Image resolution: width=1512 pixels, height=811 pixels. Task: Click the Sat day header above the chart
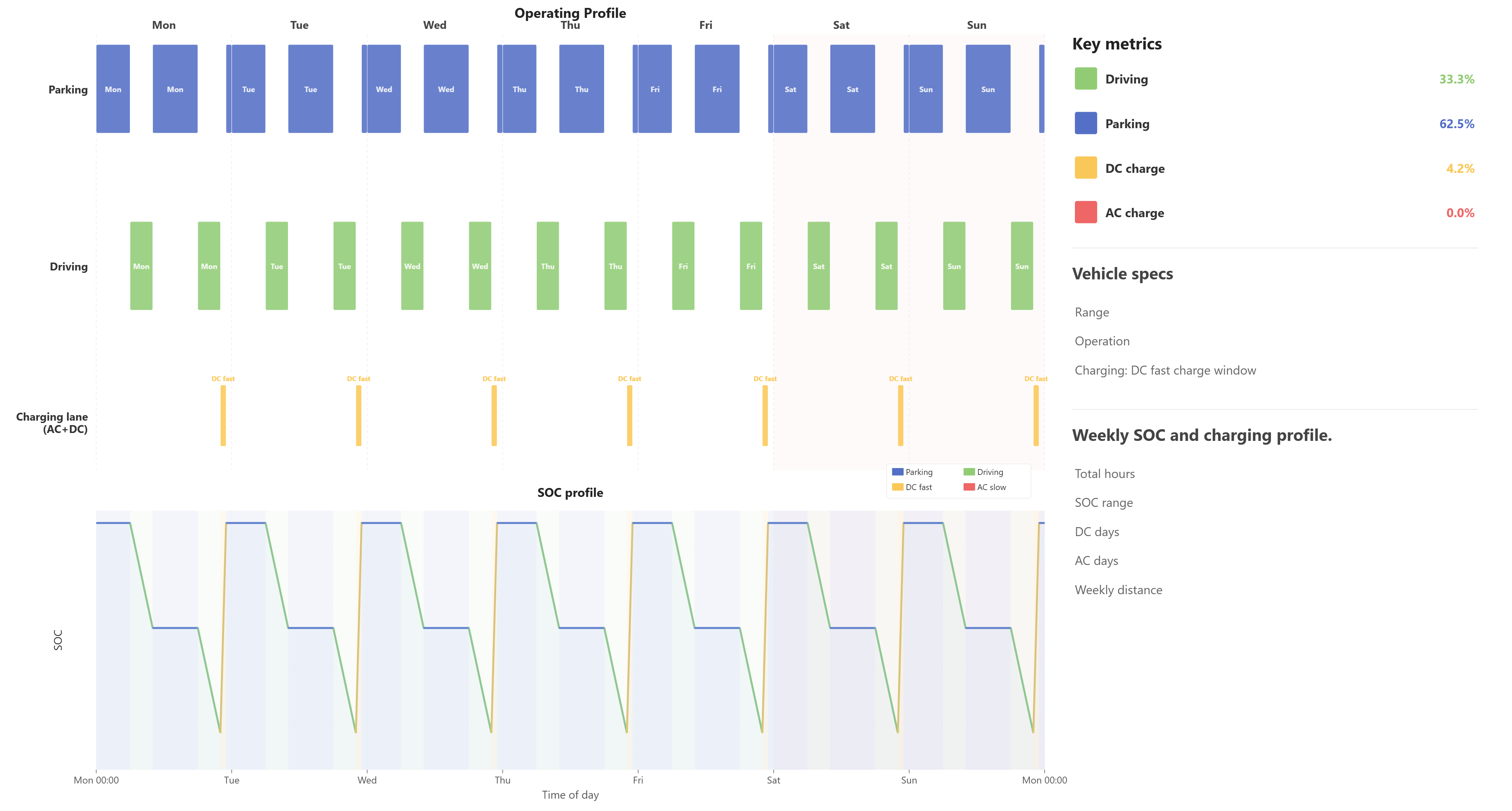[x=841, y=25]
